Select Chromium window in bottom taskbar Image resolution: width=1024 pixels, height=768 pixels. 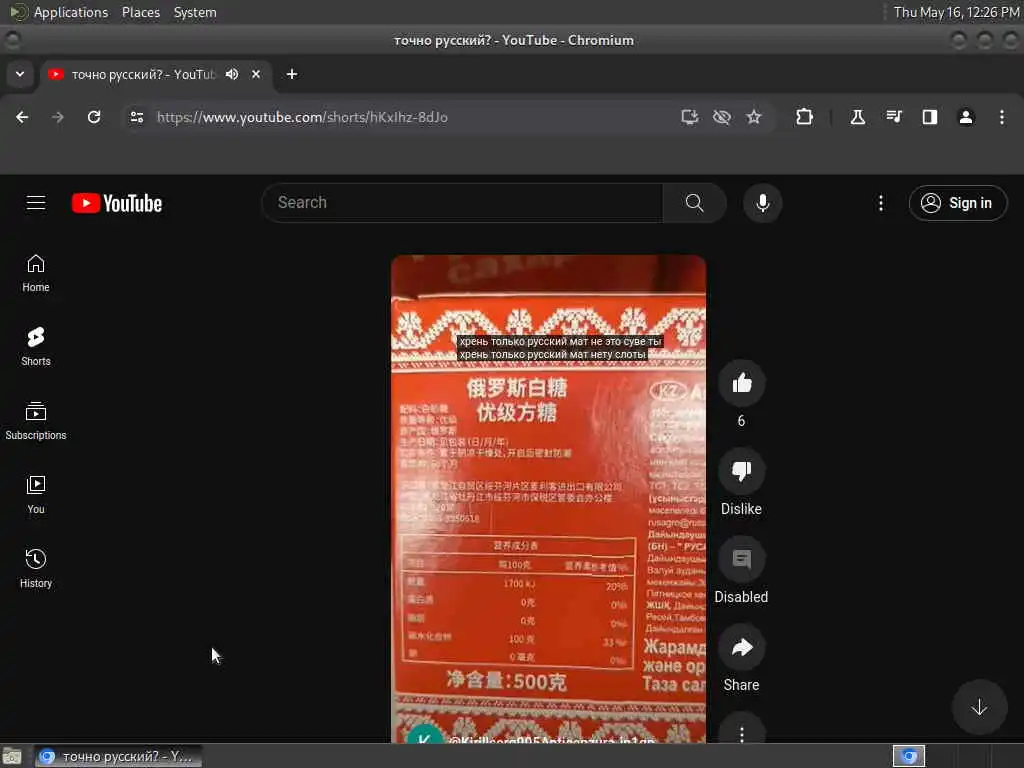119,756
